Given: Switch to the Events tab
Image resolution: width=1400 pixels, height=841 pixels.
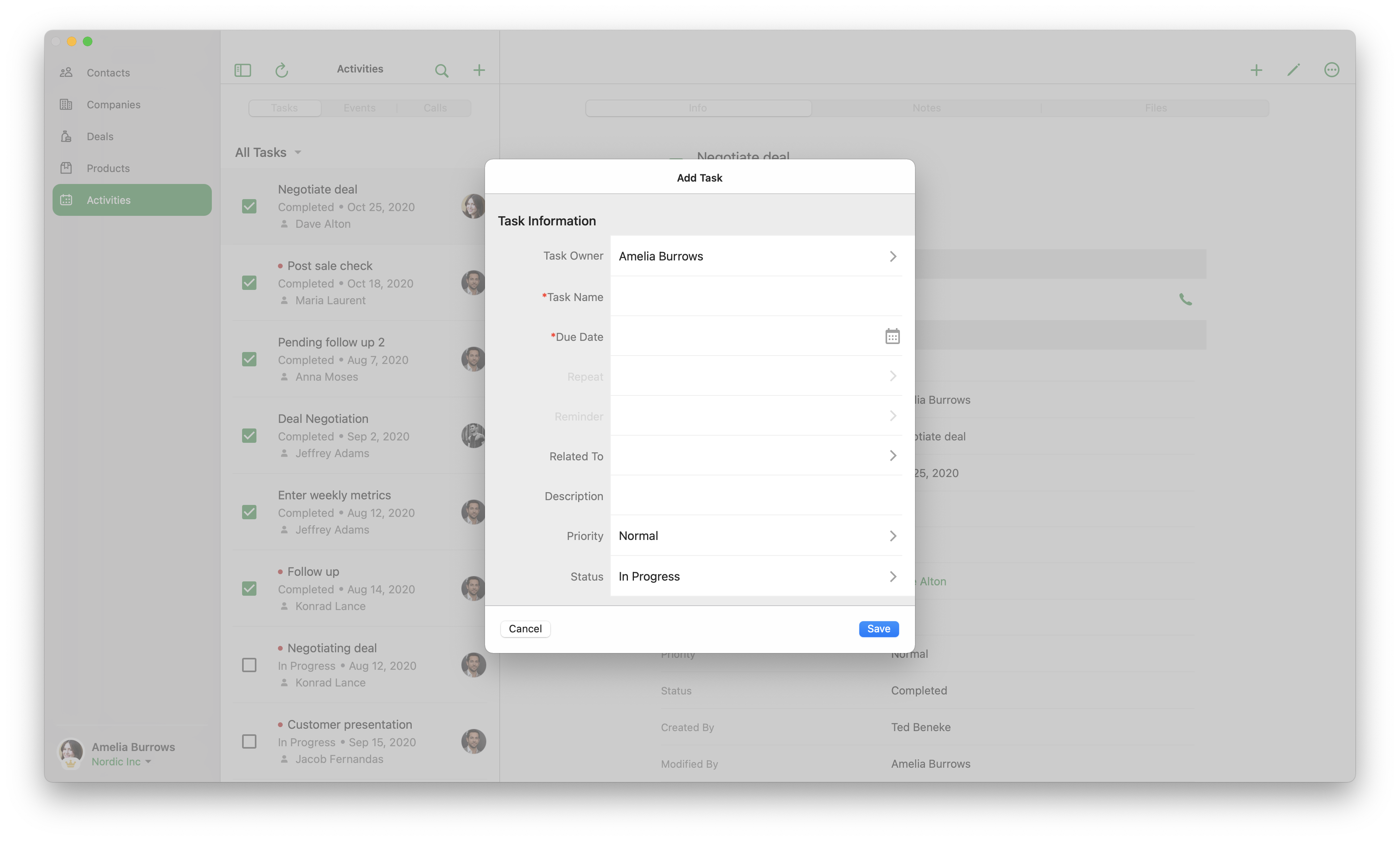Looking at the screenshot, I should pyautogui.click(x=359, y=108).
